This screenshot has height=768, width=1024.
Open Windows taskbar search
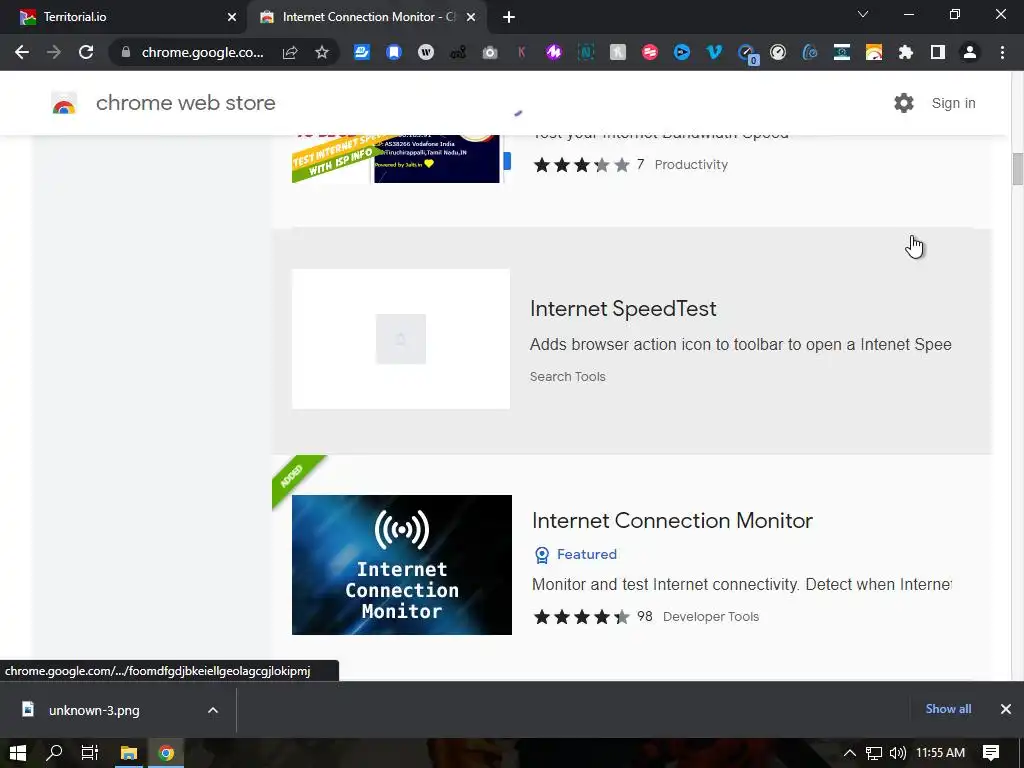click(x=54, y=753)
